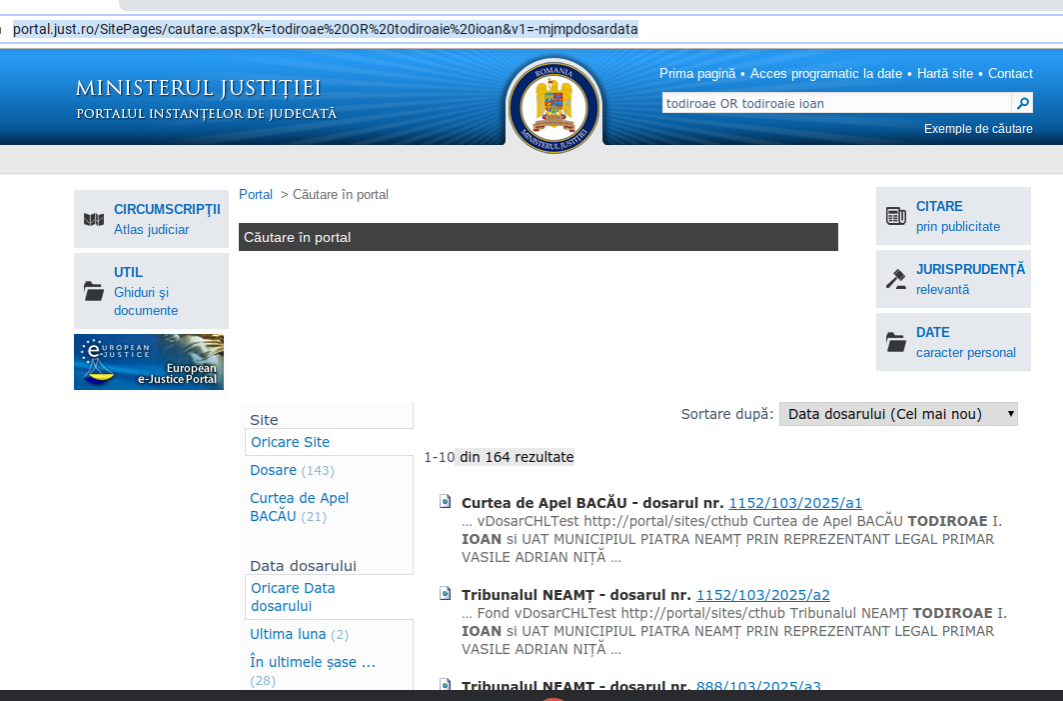Click the Util folder icon

point(94,291)
